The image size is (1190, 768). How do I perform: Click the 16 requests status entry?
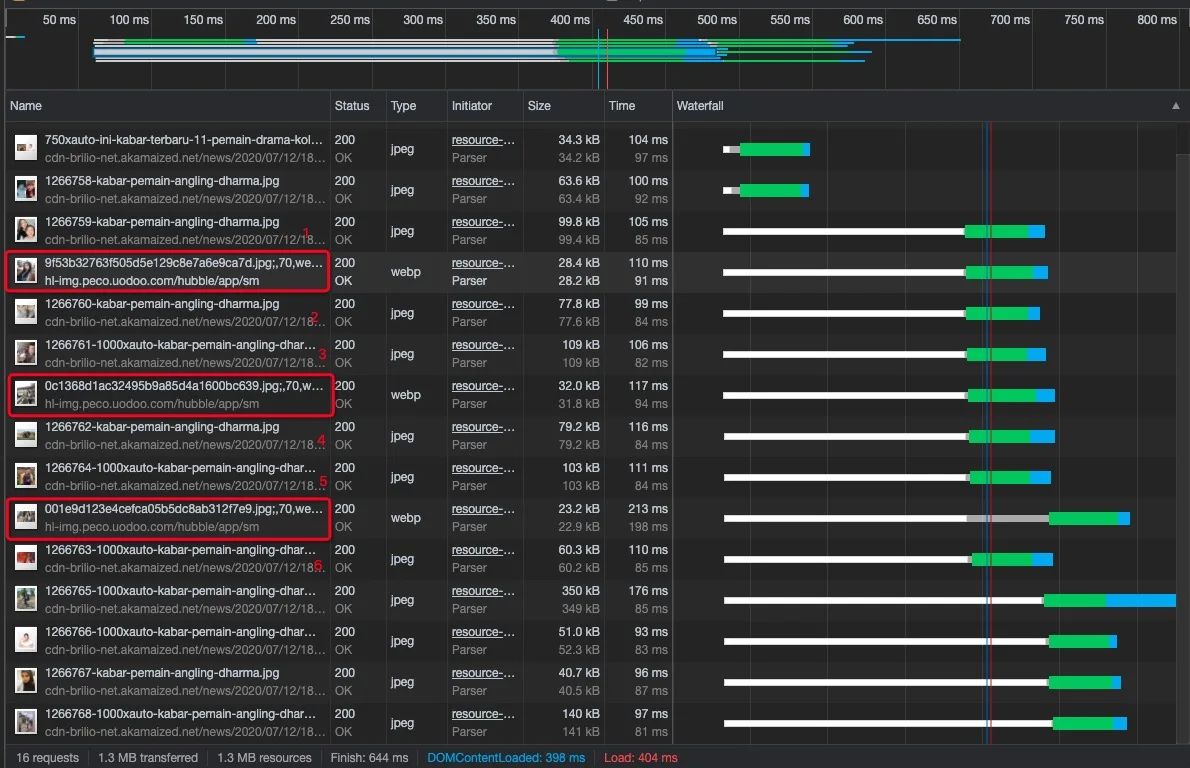point(47,757)
